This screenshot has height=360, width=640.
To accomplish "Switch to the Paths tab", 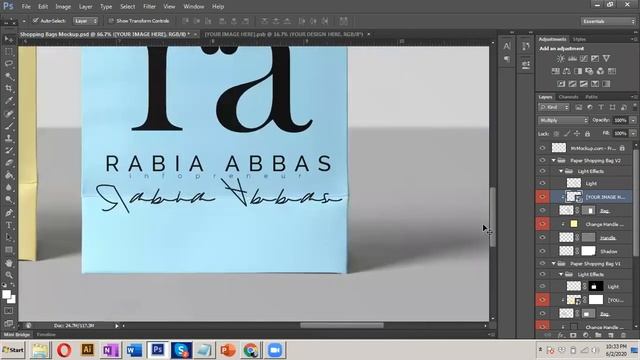I will coord(591,97).
